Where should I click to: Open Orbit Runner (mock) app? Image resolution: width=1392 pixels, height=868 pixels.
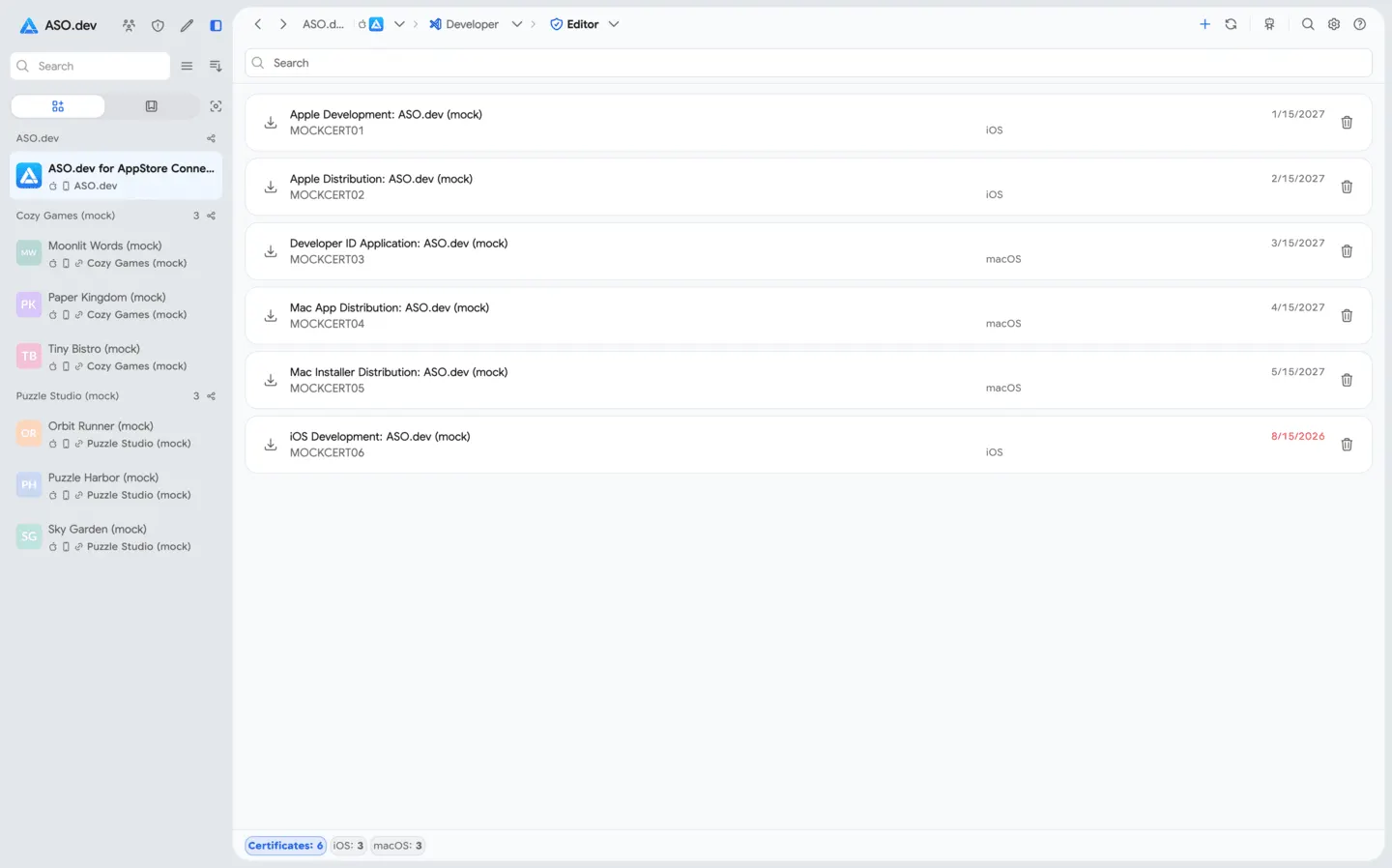[116, 434]
